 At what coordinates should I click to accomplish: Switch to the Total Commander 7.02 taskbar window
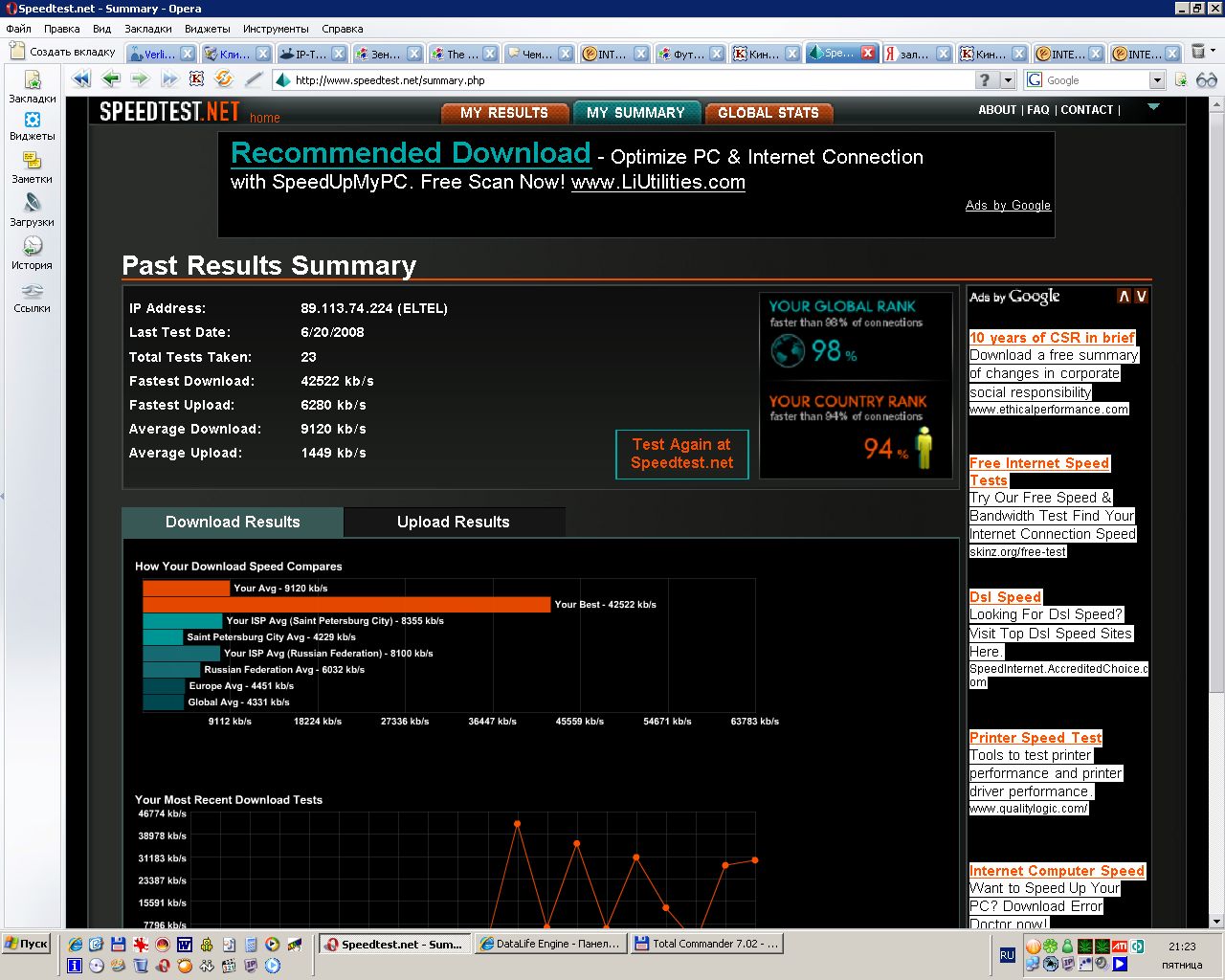click(706, 944)
